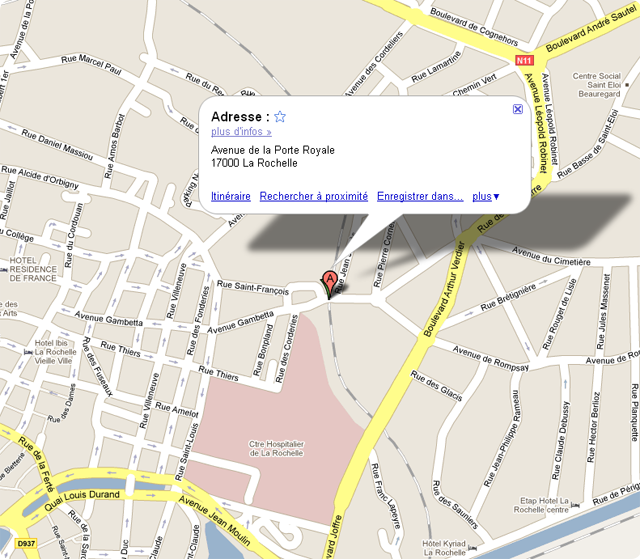Click 'Enregistrer dans...' link

[x=420, y=196]
